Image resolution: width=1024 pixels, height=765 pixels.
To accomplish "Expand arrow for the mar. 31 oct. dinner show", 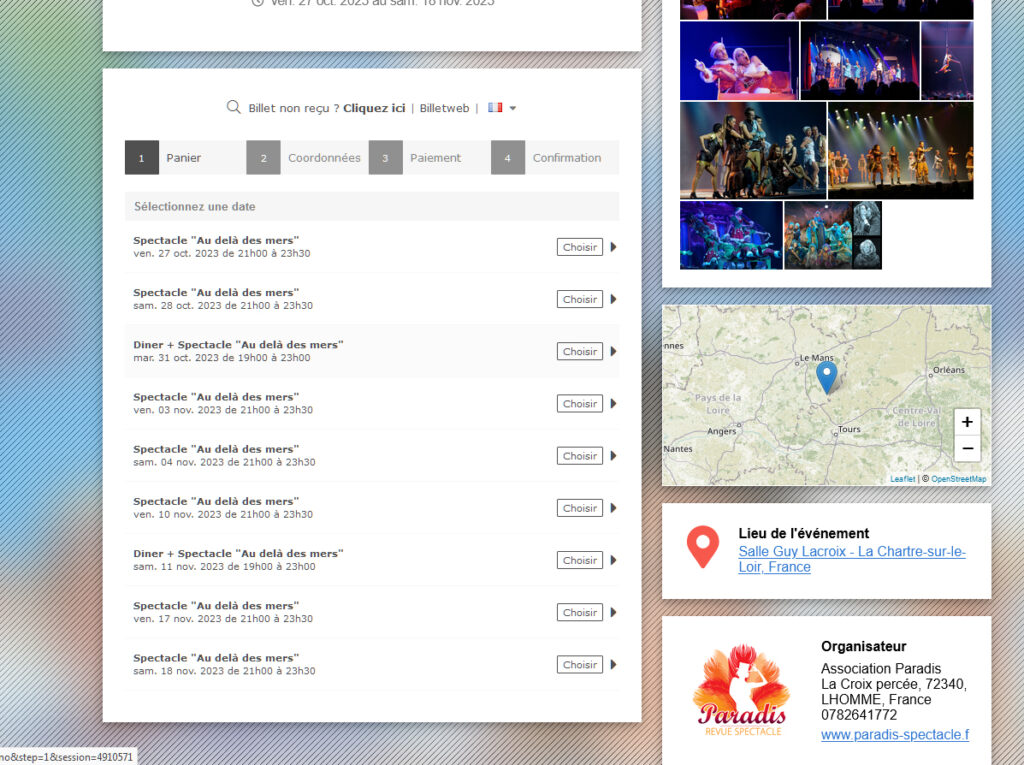I will point(613,351).
